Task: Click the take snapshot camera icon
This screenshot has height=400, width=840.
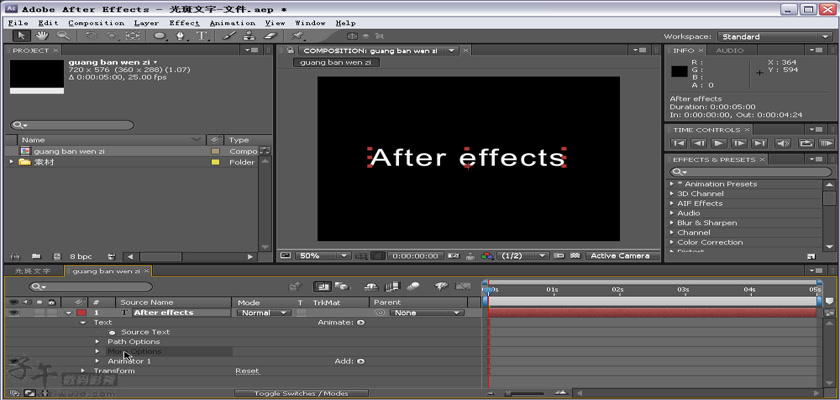Action: tap(454, 256)
